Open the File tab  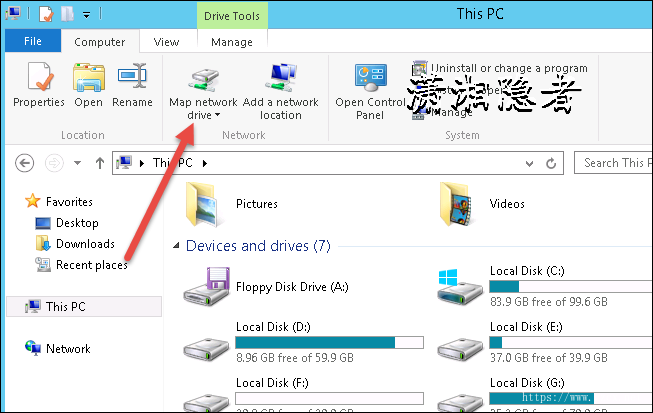(33, 41)
